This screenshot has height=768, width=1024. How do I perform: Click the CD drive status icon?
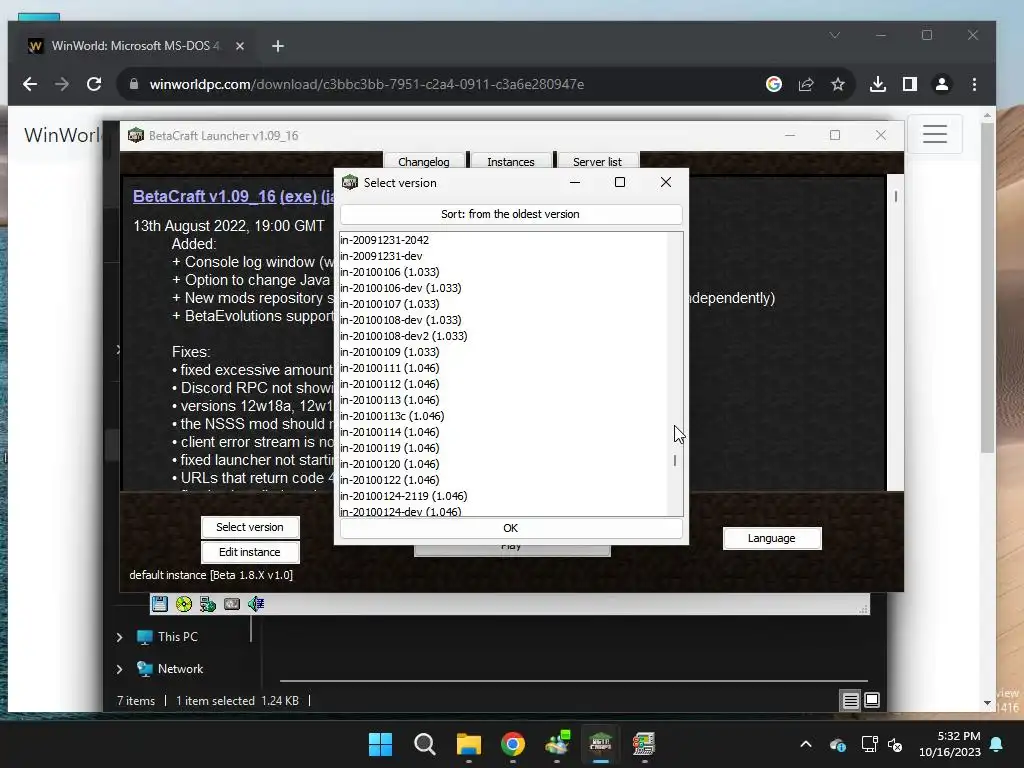coord(184,604)
